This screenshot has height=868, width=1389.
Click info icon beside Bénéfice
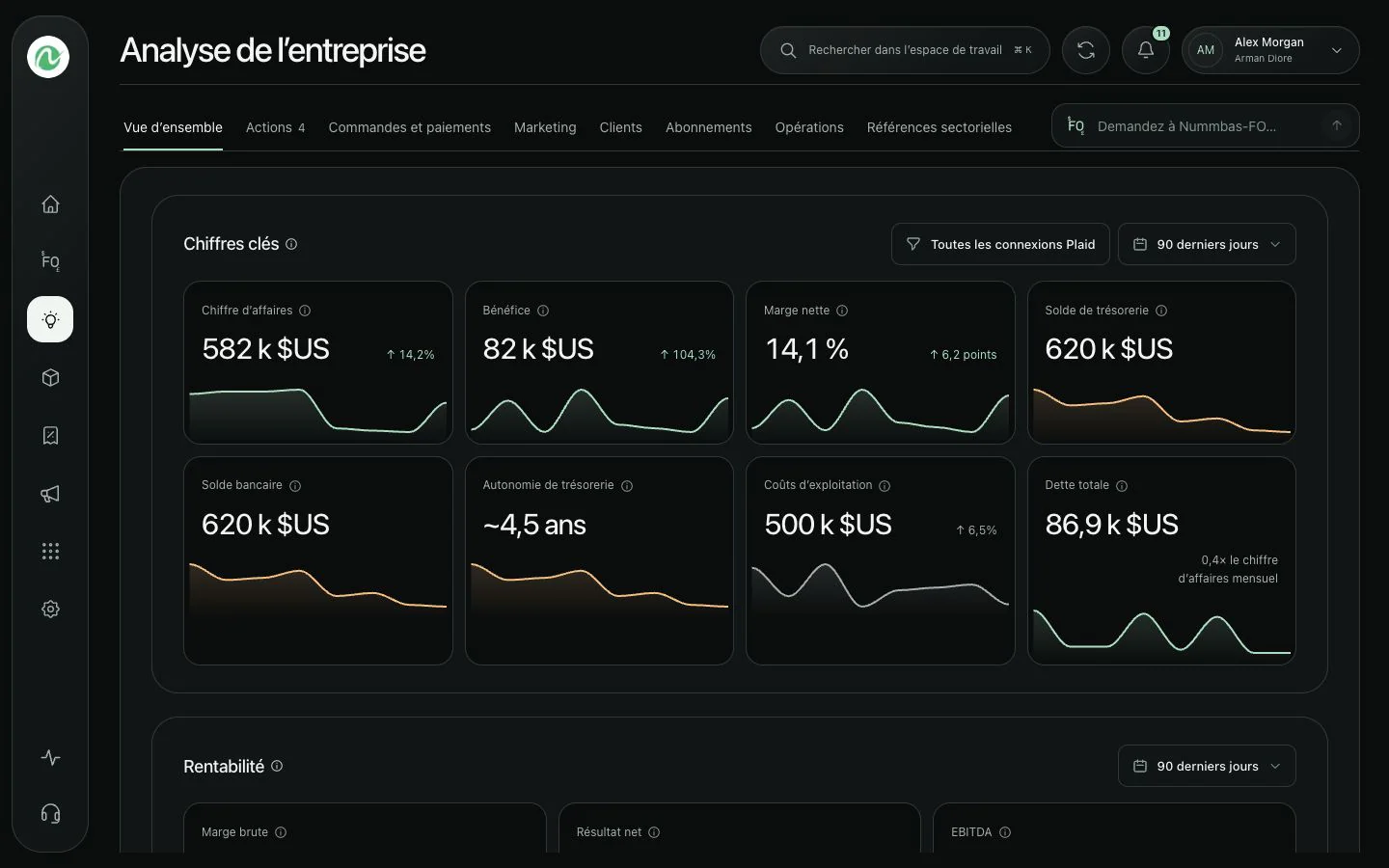[x=543, y=311]
